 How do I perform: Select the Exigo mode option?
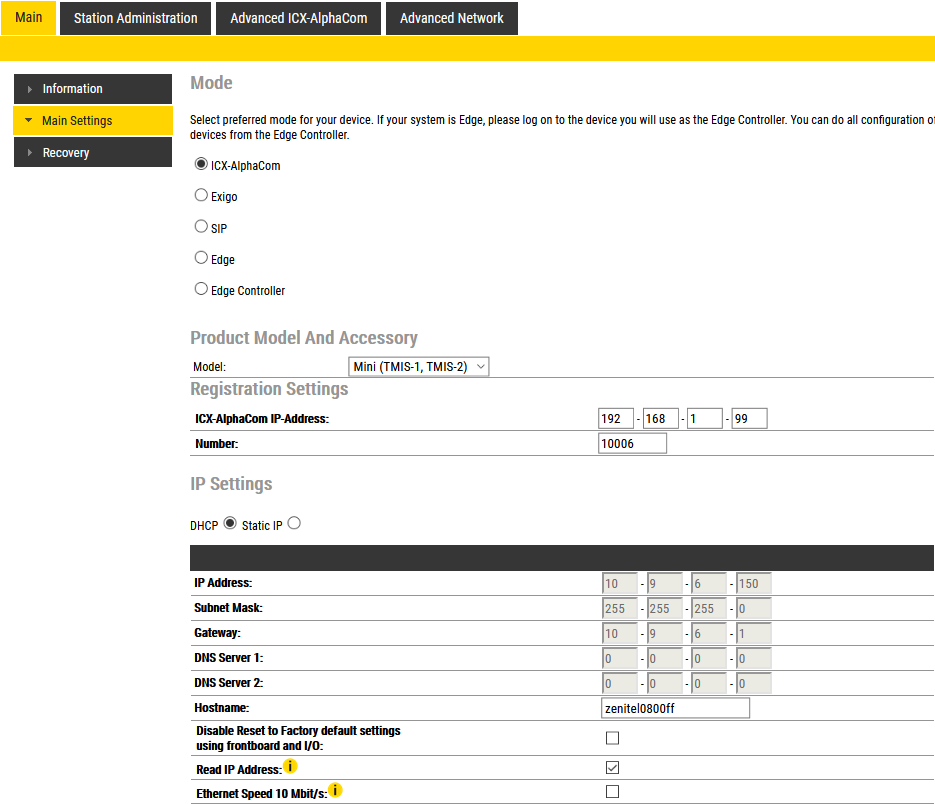coord(201,196)
